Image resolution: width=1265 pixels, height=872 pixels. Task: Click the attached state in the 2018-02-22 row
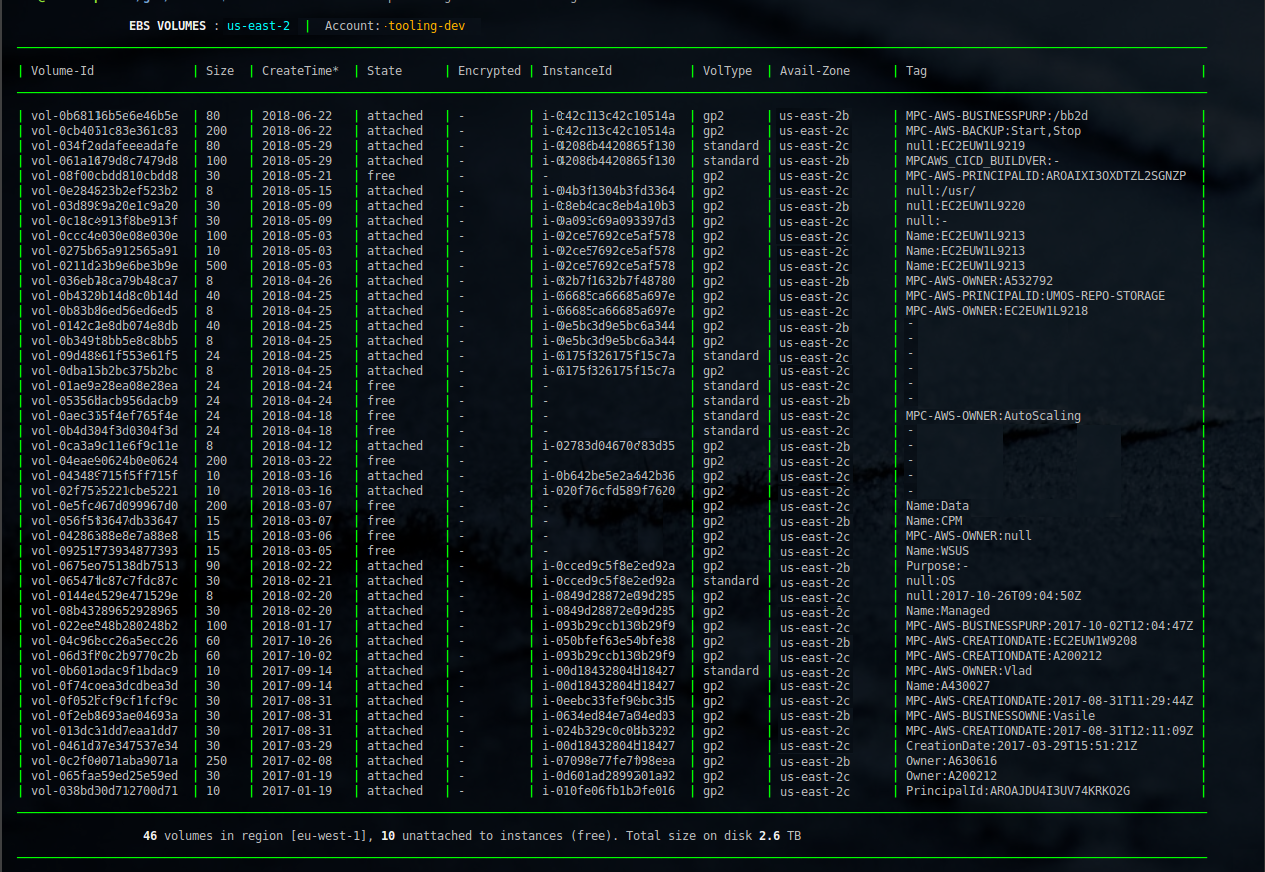(x=395, y=566)
